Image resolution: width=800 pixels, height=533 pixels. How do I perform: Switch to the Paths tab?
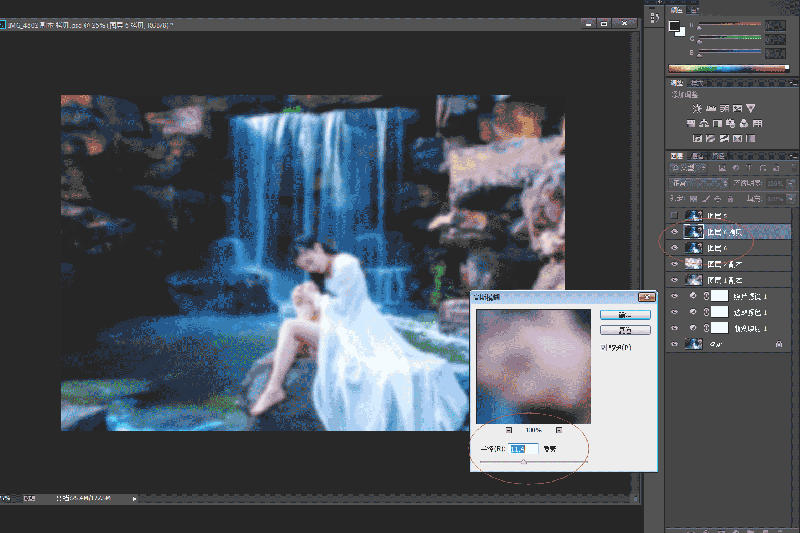tap(718, 156)
